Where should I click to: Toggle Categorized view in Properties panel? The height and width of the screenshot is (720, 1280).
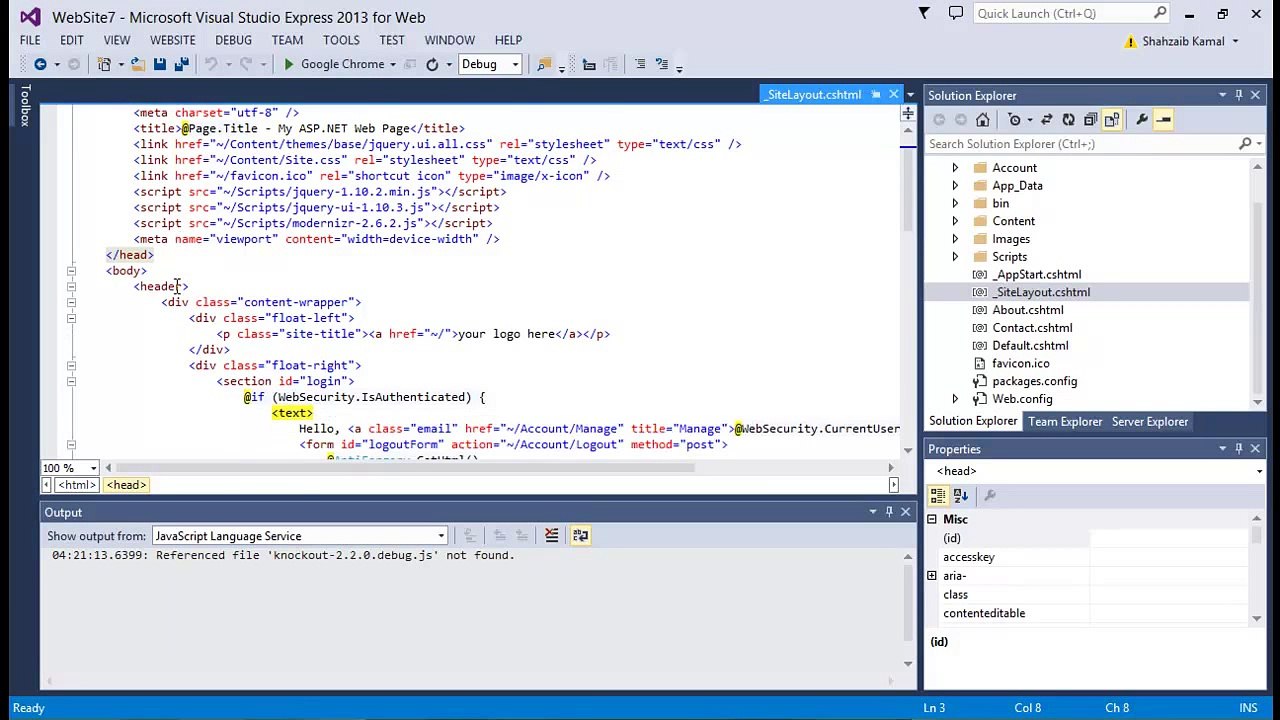click(938, 495)
